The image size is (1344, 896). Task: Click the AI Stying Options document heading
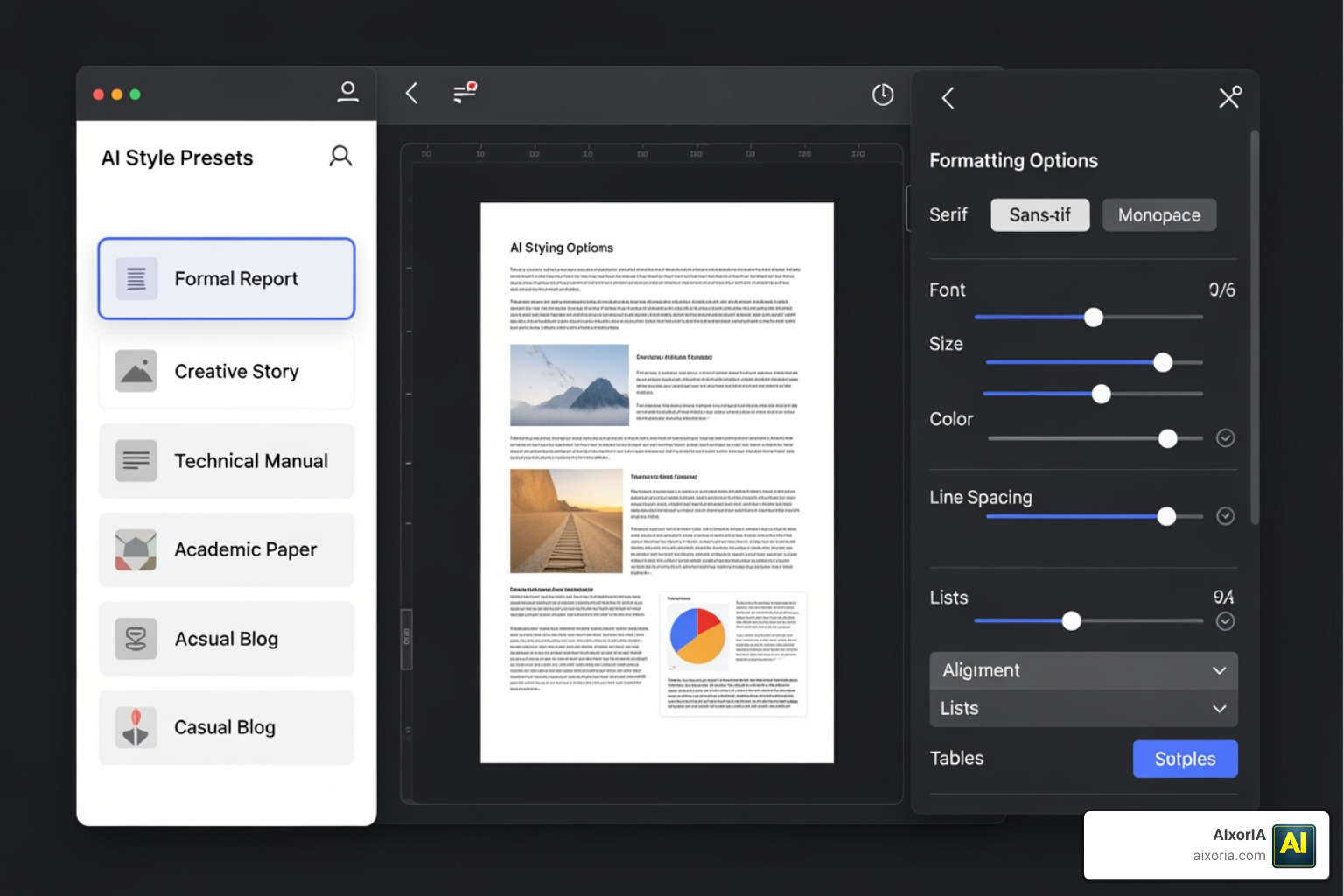(562, 248)
